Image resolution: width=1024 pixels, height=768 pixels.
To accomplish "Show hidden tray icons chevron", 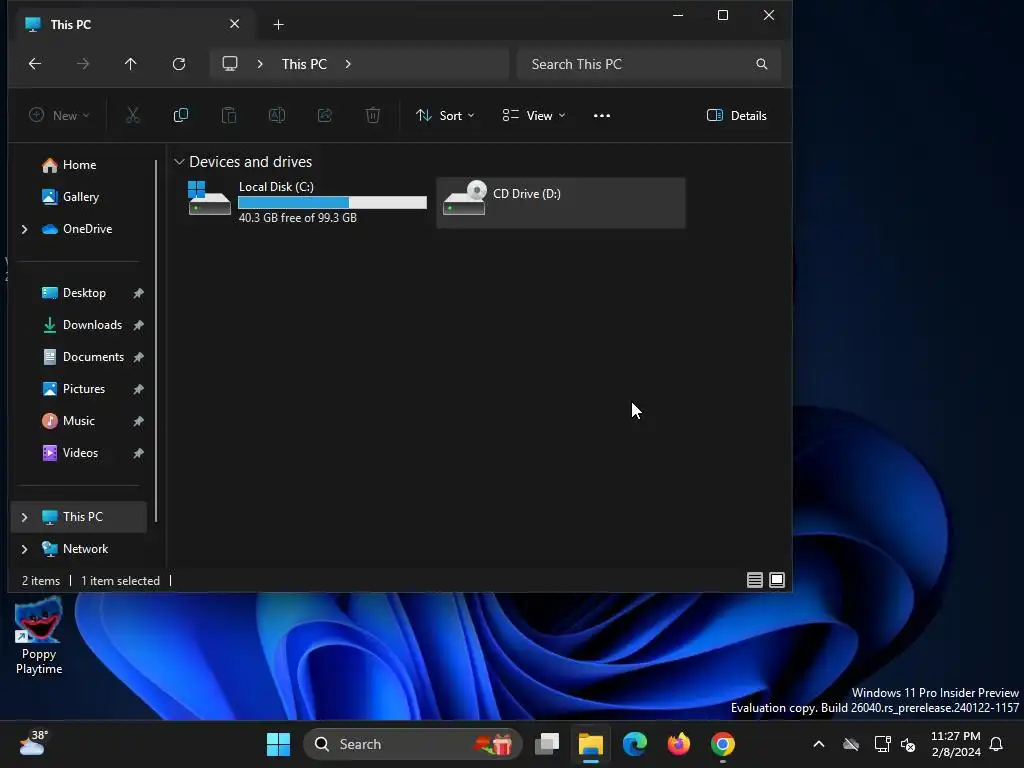I will [x=818, y=744].
